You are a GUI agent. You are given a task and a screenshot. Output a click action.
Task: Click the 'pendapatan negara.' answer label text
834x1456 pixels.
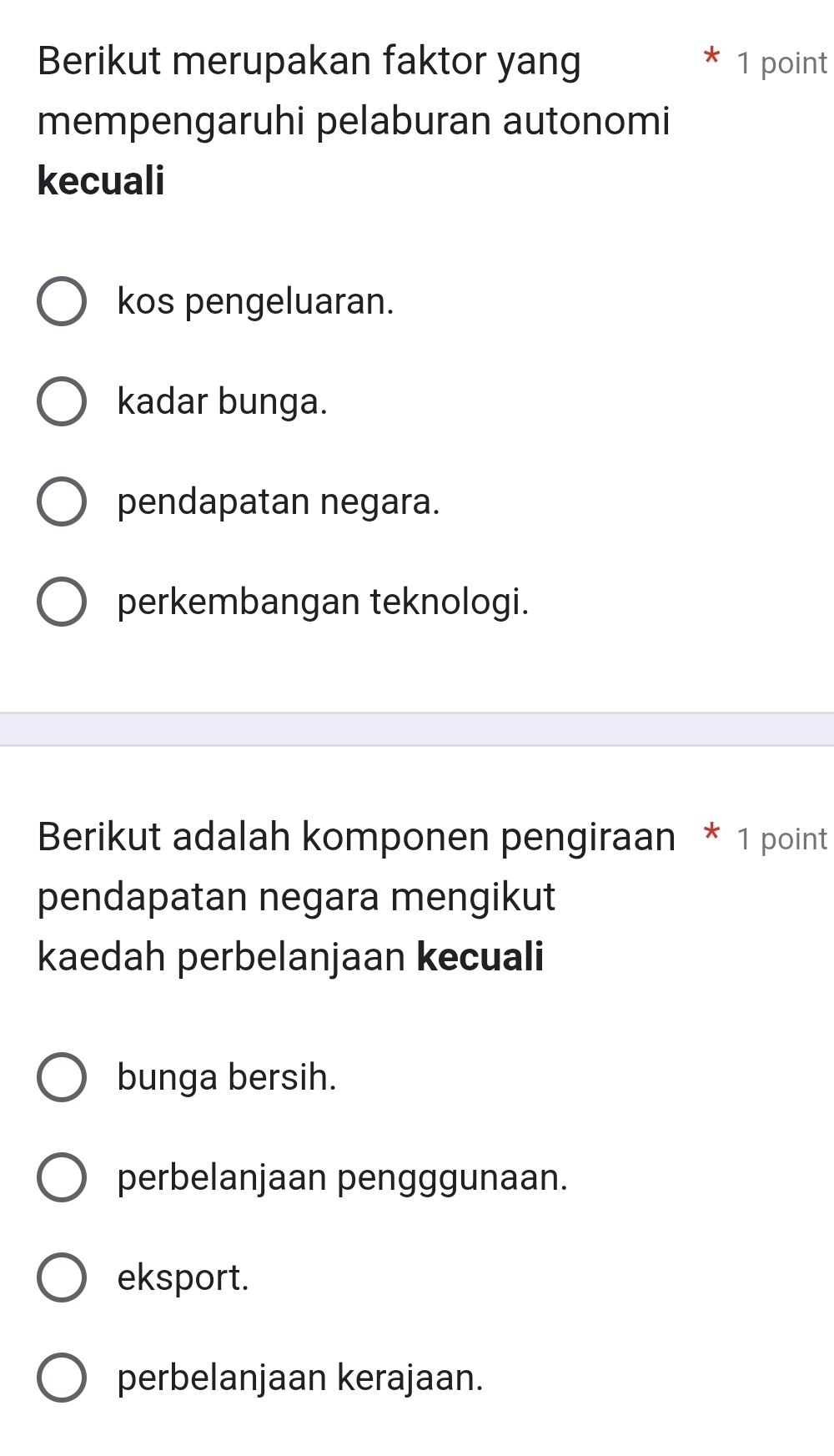279,502
